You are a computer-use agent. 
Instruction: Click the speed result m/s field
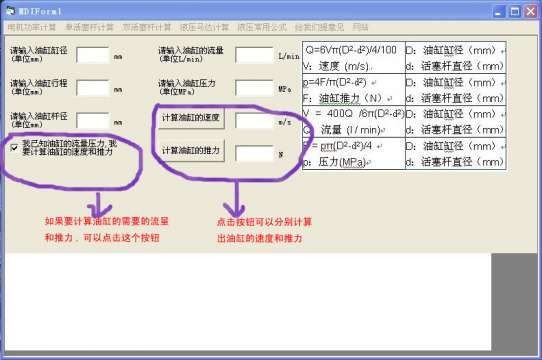tap(254, 121)
